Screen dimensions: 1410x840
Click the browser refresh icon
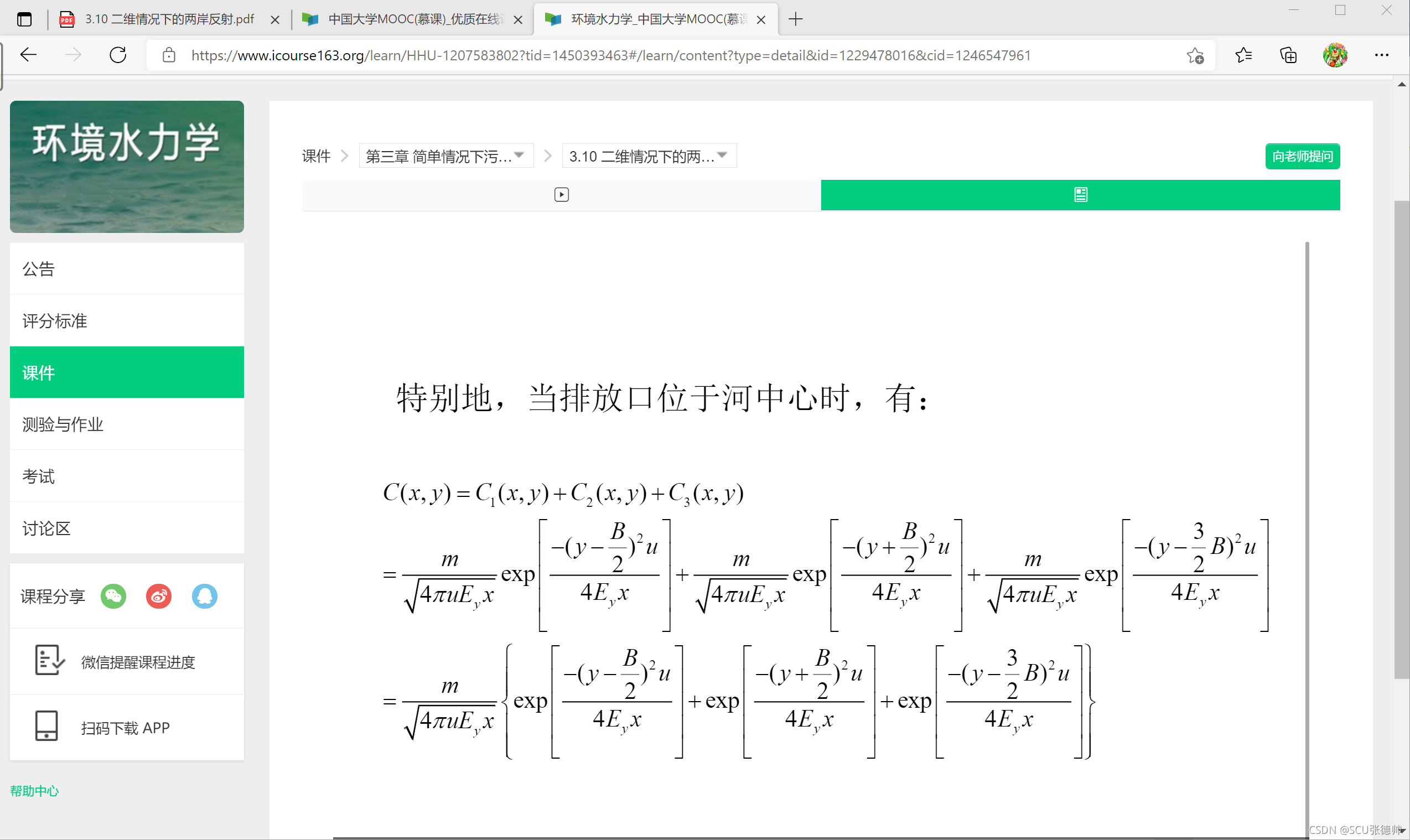(x=118, y=55)
